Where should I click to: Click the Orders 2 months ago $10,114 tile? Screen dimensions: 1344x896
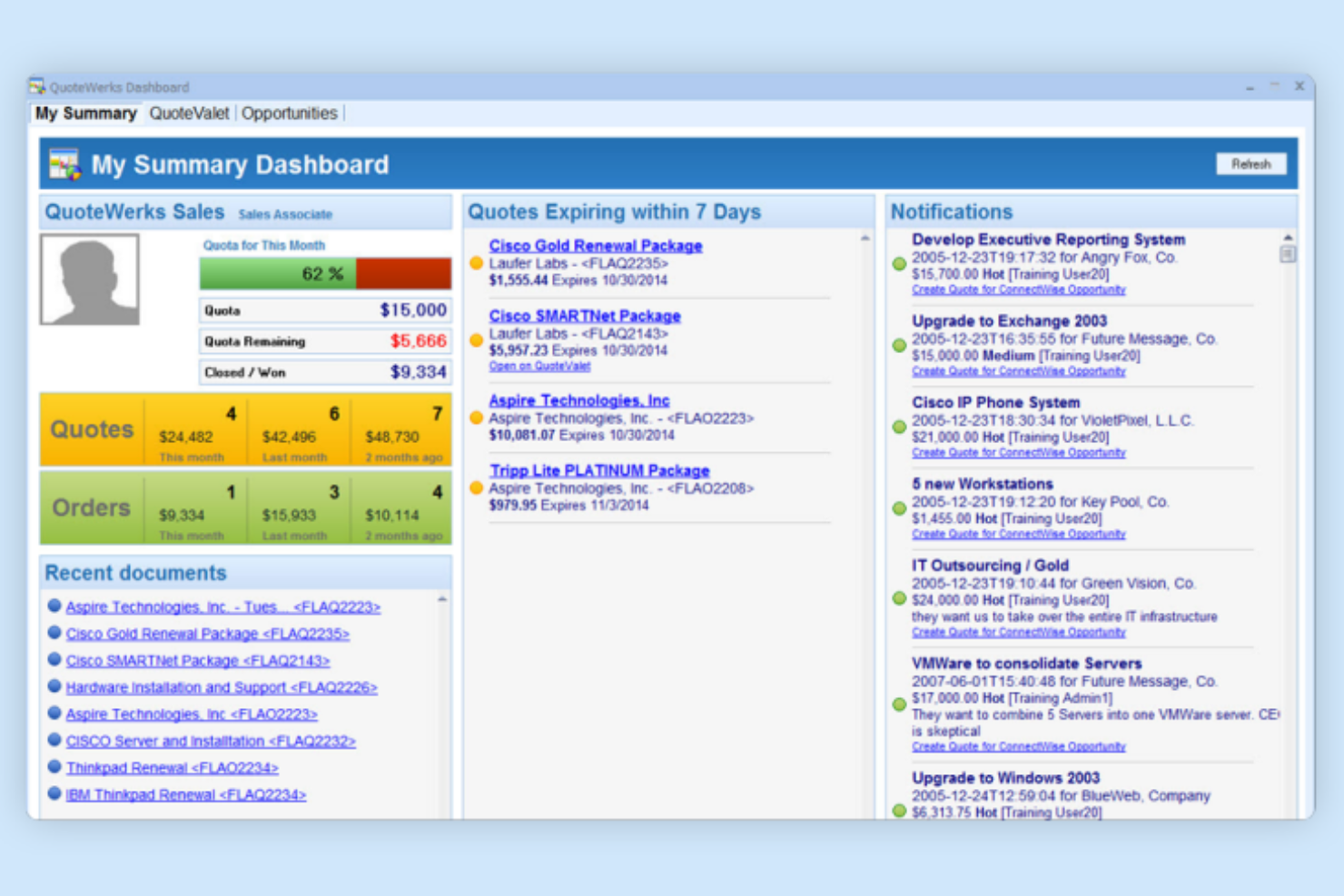pos(400,508)
